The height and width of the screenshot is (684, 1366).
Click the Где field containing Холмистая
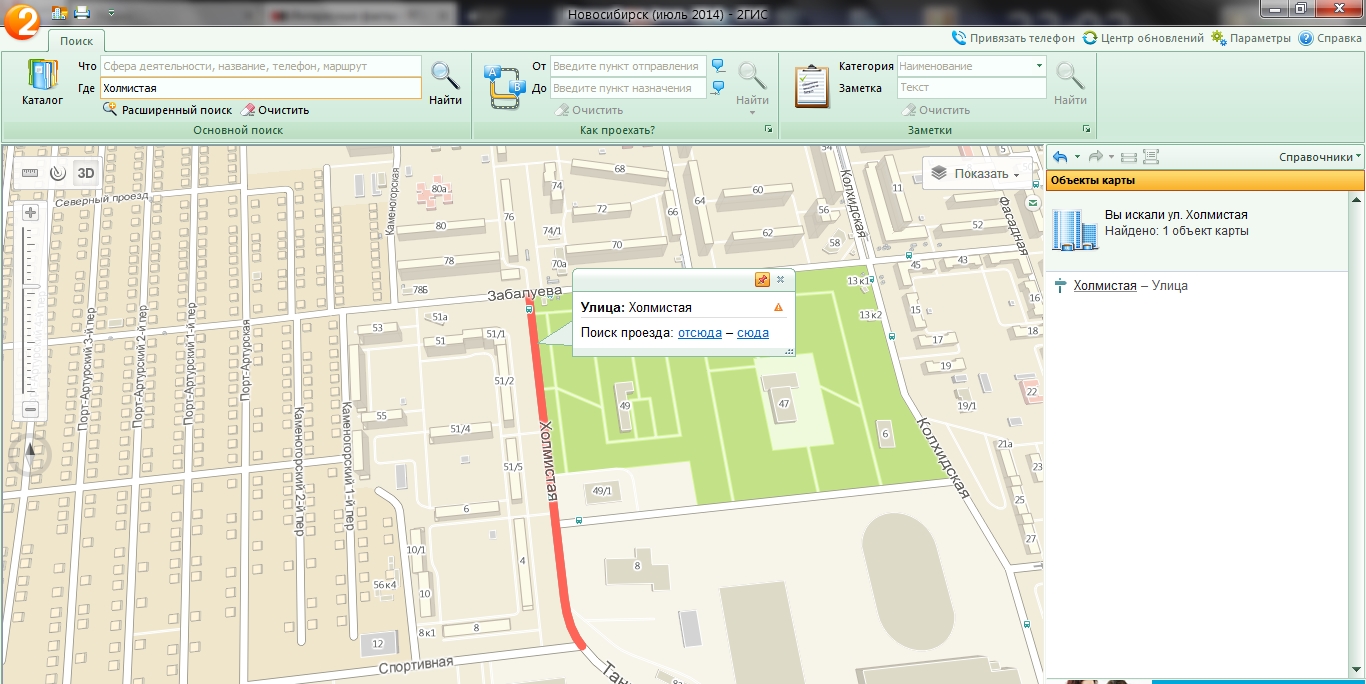pos(261,88)
